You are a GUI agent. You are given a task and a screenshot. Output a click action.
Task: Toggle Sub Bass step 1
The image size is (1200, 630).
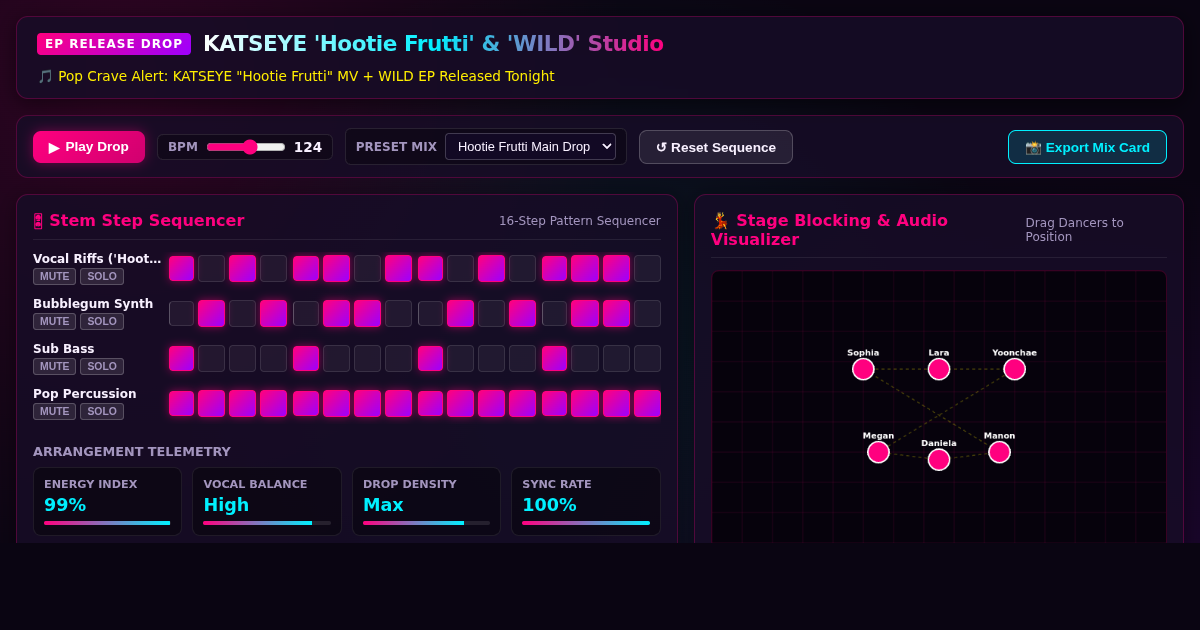click(182, 358)
